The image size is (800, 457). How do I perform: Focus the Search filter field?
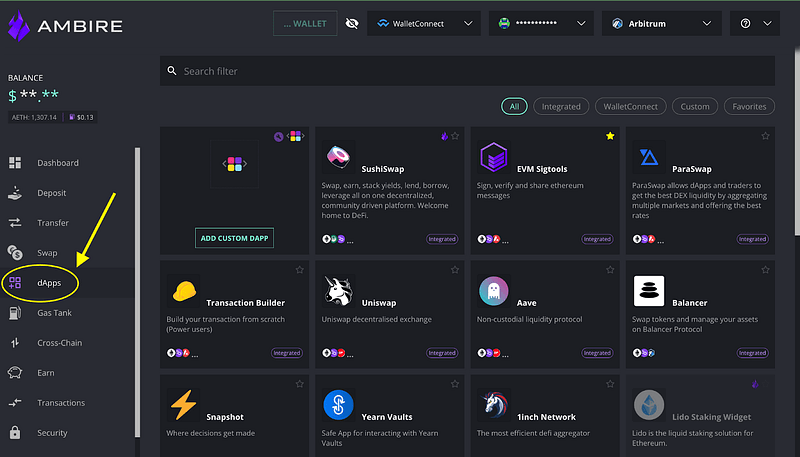467,71
